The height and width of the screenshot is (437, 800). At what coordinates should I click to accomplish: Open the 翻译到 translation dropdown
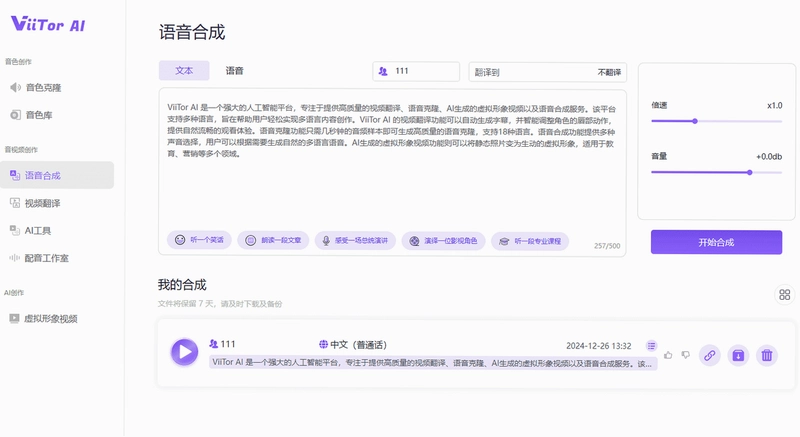click(547, 72)
